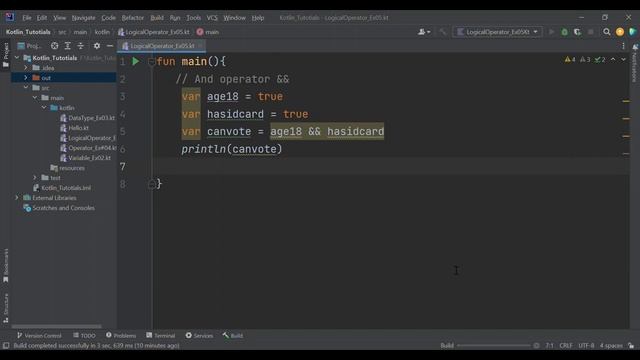Collapse the main folder arrow
Viewport: 640px width, 360px height.
coord(35,98)
